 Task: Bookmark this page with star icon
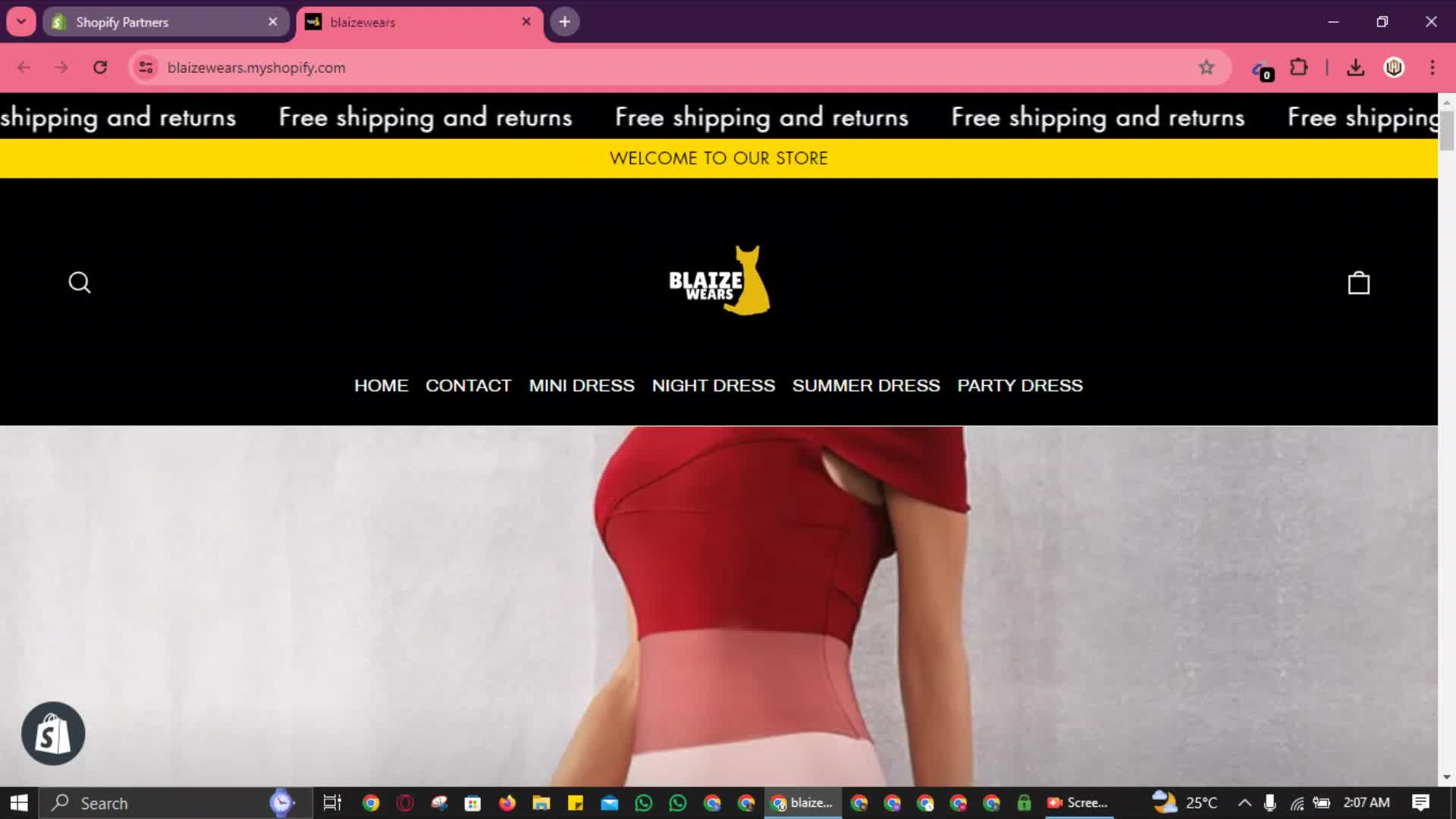click(1207, 67)
